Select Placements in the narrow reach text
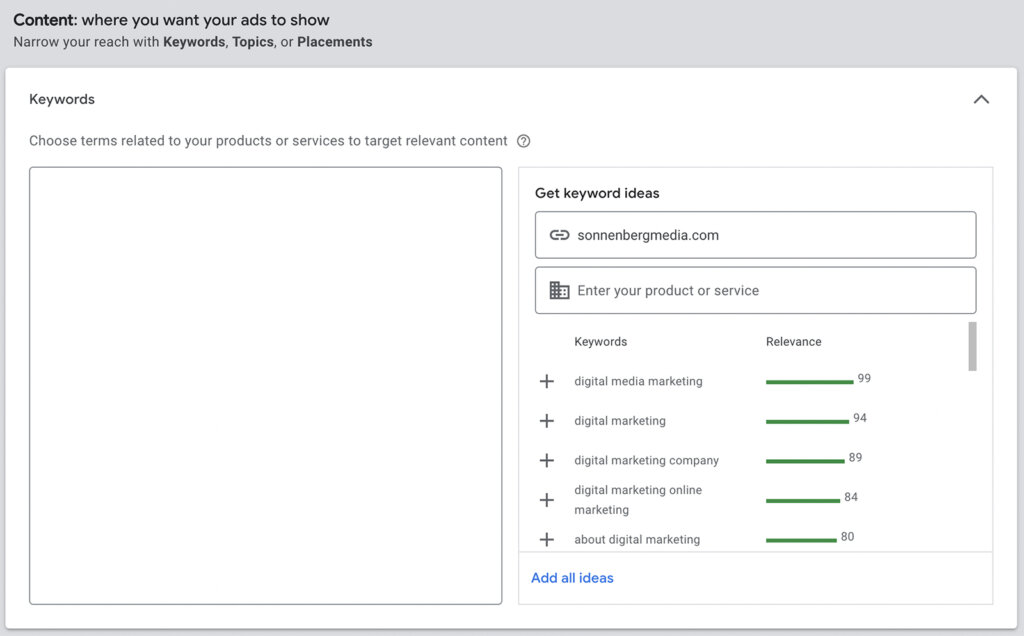 (334, 42)
